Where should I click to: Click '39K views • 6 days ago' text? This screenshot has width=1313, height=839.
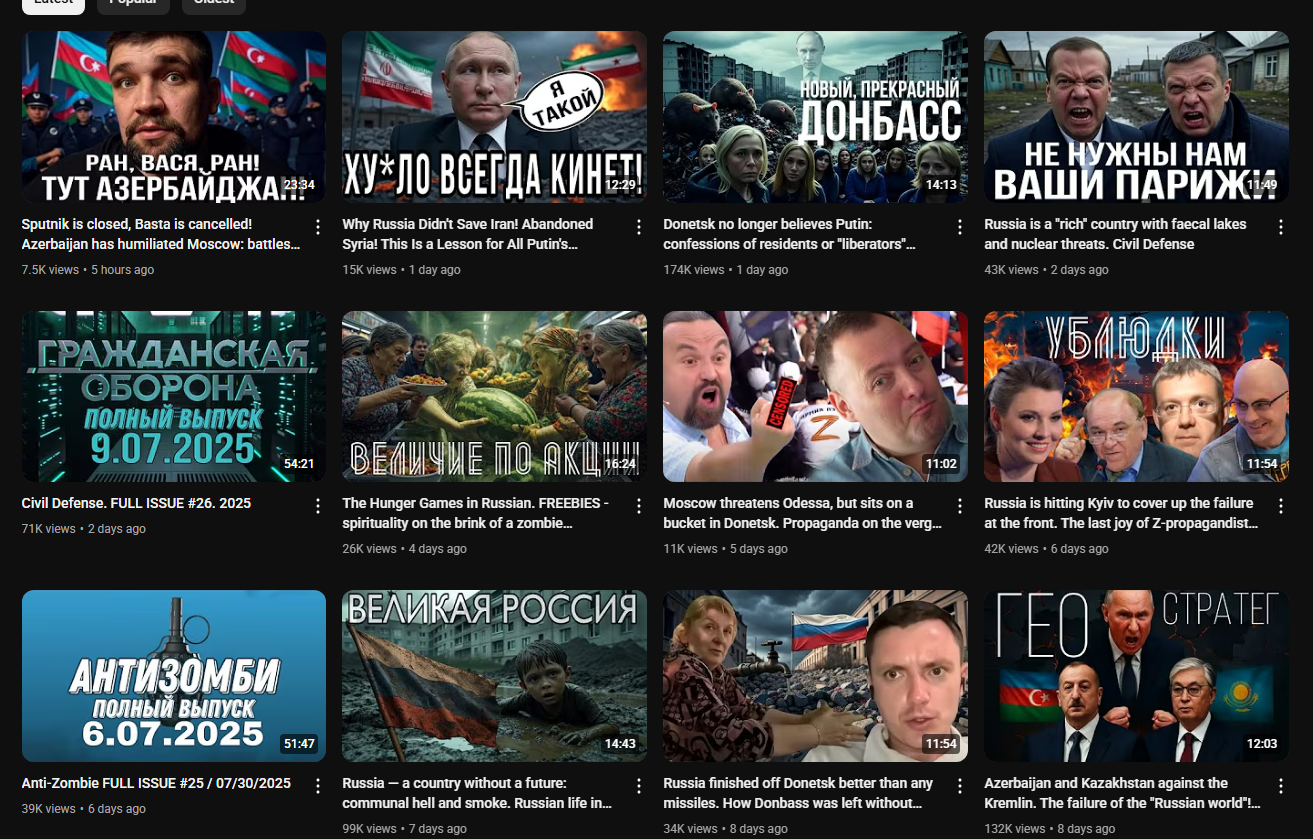(84, 809)
